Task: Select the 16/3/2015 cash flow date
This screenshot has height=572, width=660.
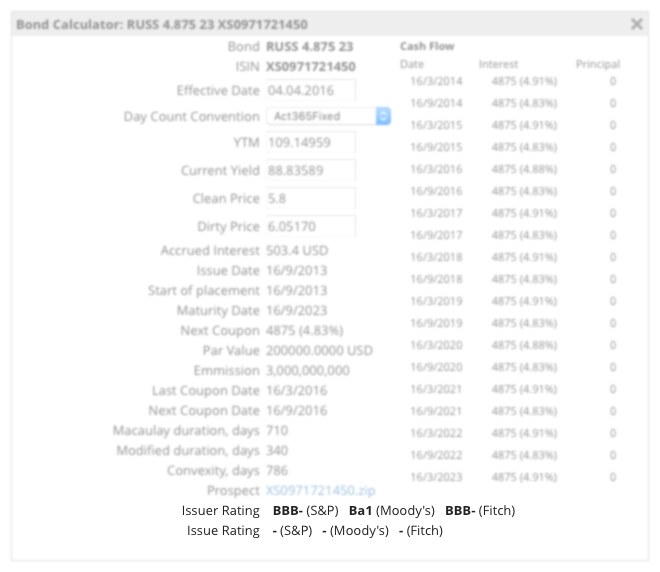Action: [436, 125]
